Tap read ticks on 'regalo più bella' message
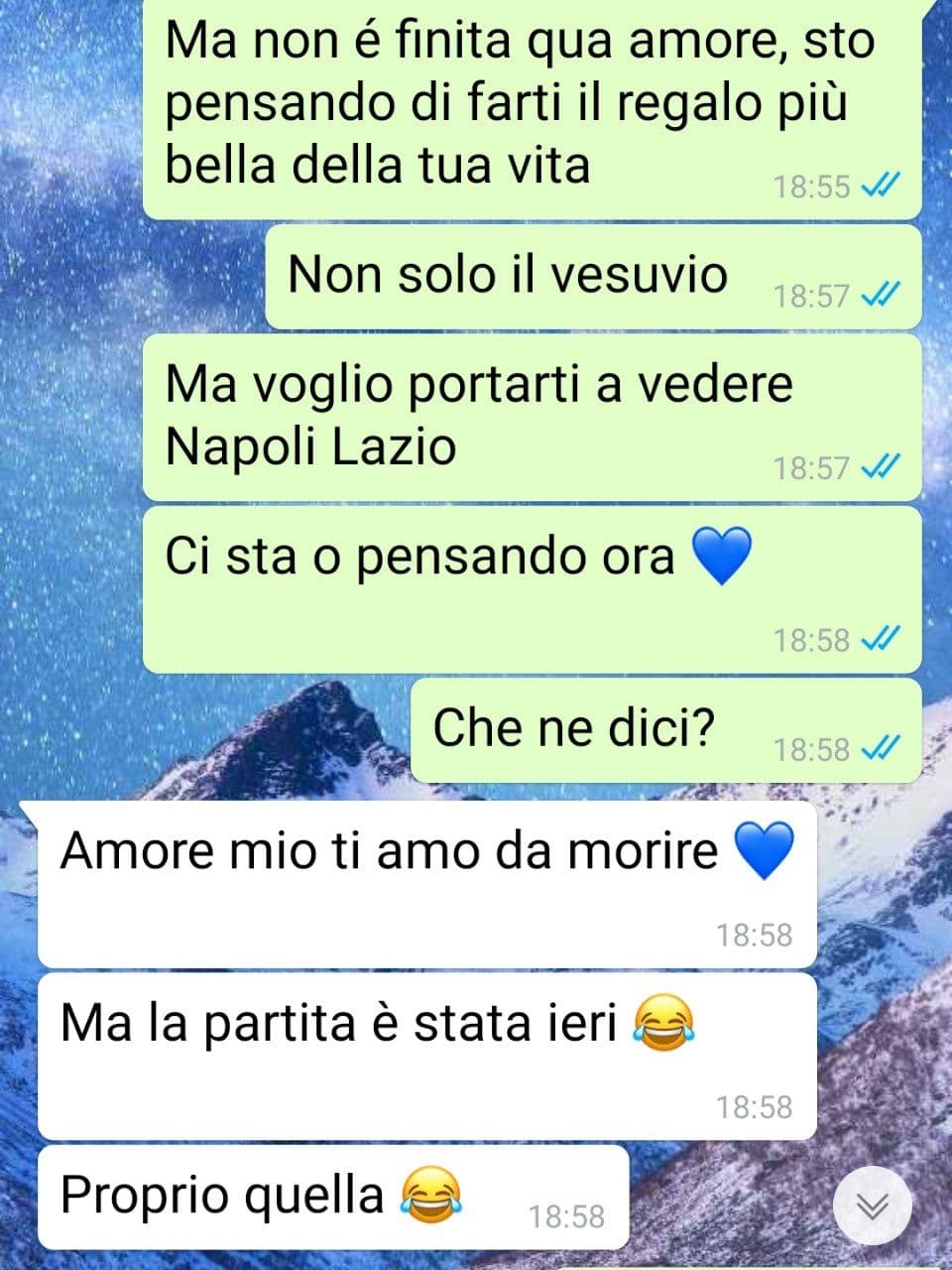Image resolution: width=952 pixels, height=1270 pixels. pos(880,186)
